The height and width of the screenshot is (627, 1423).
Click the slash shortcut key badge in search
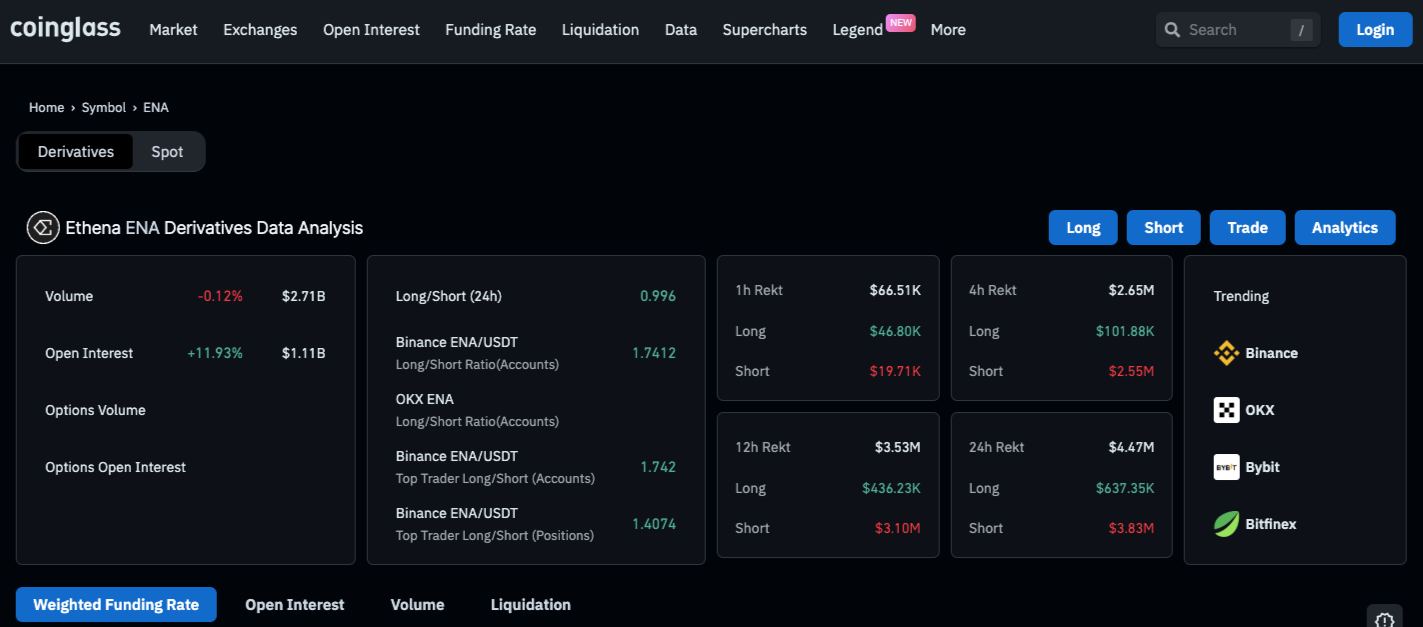1301,30
